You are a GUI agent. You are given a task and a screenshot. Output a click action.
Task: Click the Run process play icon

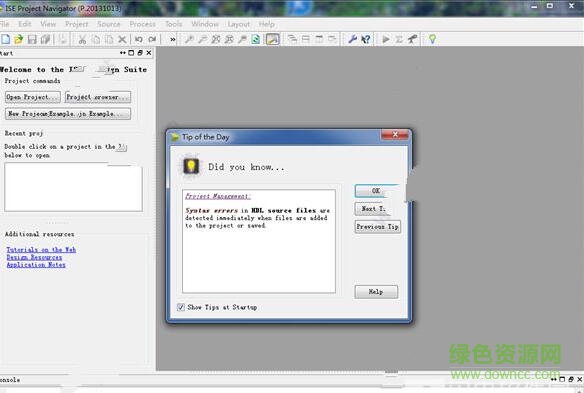click(386, 39)
